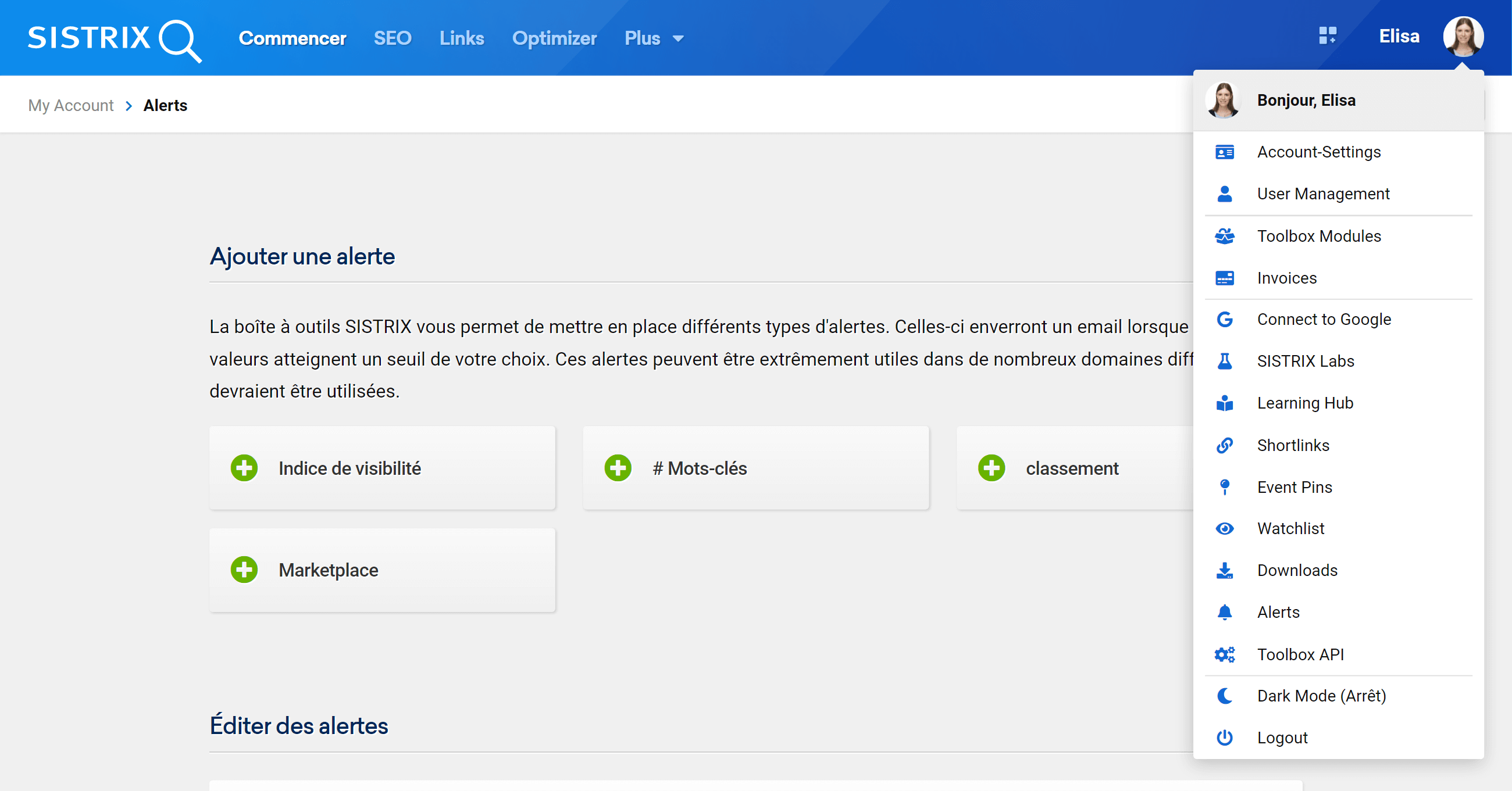Open Downloads
The width and height of the screenshot is (1512, 791).
point(1338,570)
